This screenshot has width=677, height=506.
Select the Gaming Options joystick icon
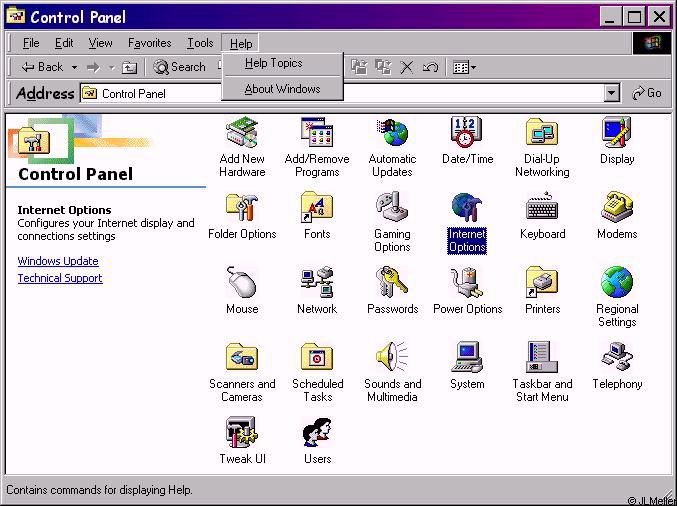coord(392,208)
